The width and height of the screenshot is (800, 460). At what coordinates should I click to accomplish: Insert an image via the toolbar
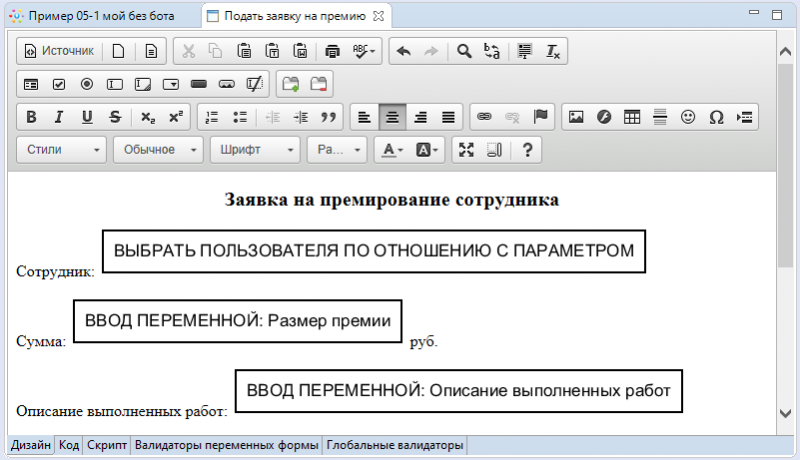[x=575, y=117]
